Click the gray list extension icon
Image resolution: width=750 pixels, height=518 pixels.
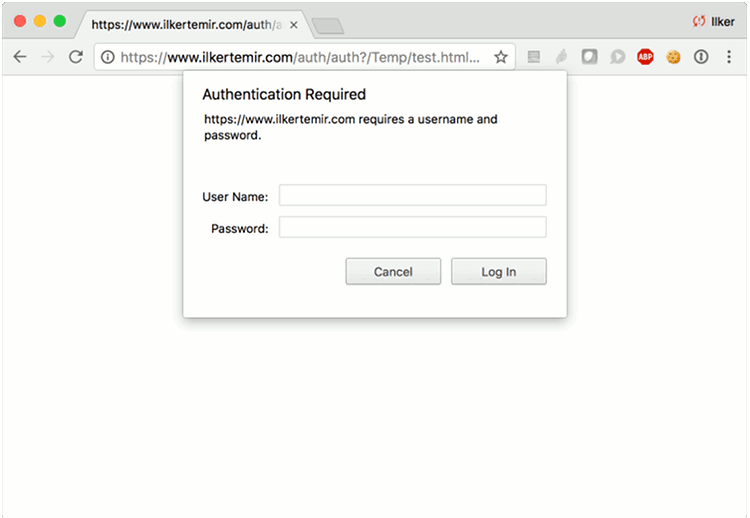click(x=534, y=57)
